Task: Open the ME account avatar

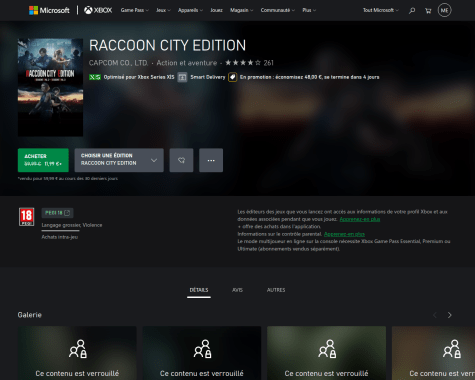Action: [x=444, y=10]
